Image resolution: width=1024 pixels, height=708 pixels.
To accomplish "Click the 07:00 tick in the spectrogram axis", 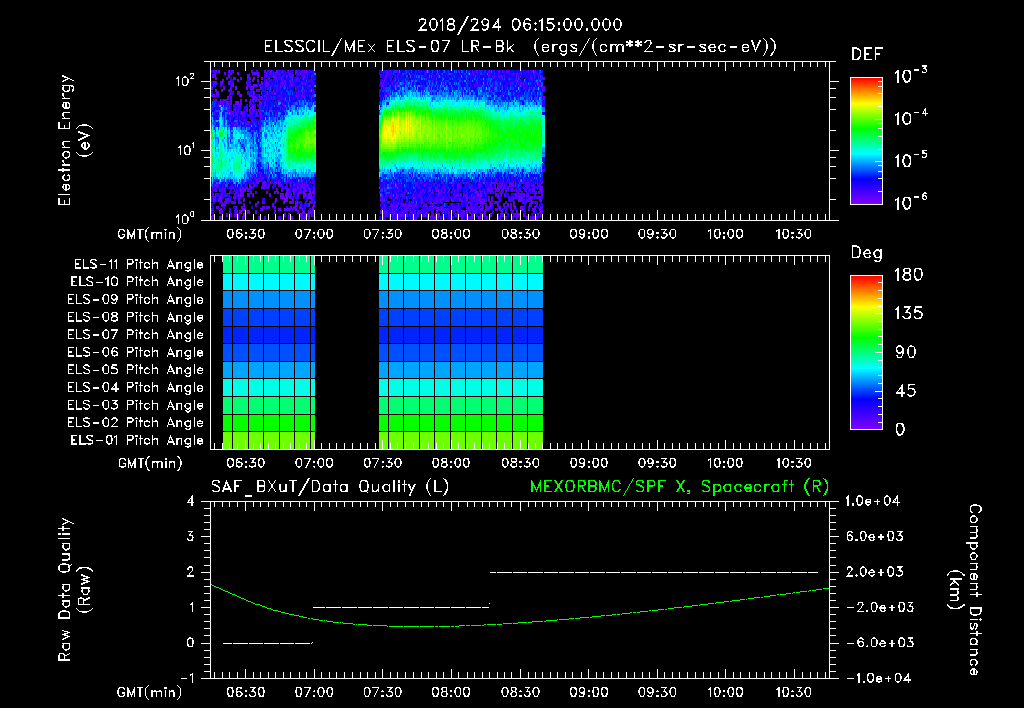I will click(x=314, y=234).
